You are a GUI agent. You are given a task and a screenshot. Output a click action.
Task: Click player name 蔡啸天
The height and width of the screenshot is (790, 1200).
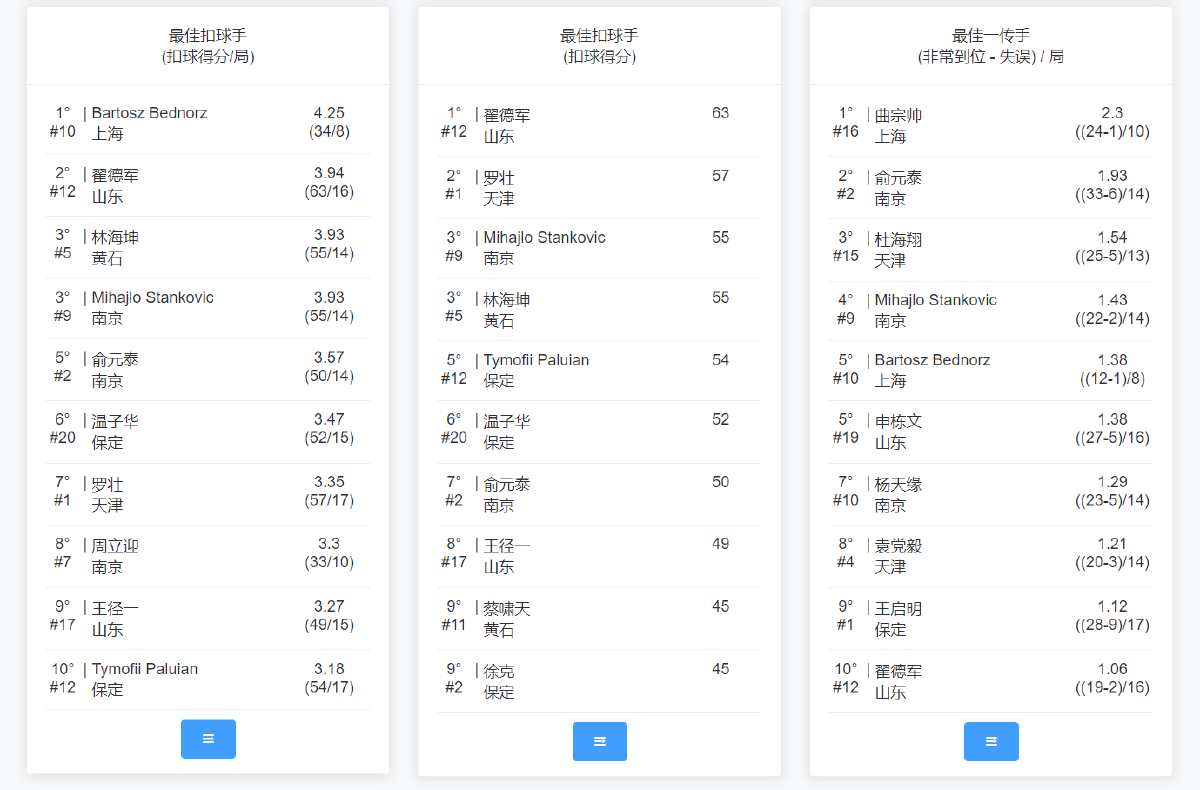coord(507,609)
